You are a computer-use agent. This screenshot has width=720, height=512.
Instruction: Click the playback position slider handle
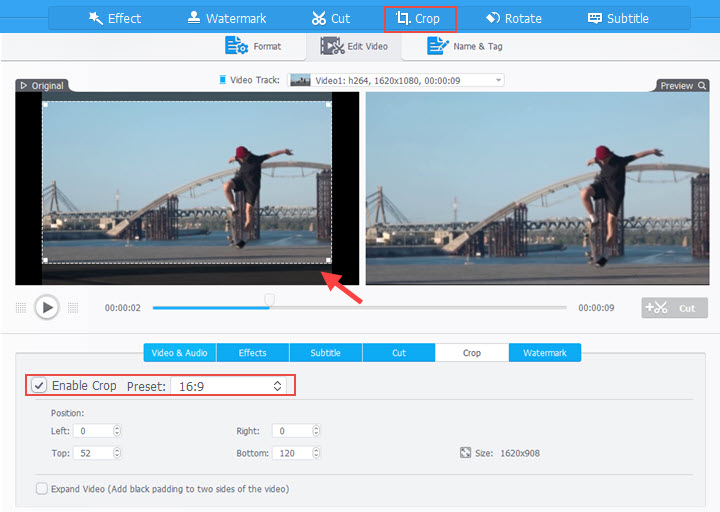click(270, 300)
